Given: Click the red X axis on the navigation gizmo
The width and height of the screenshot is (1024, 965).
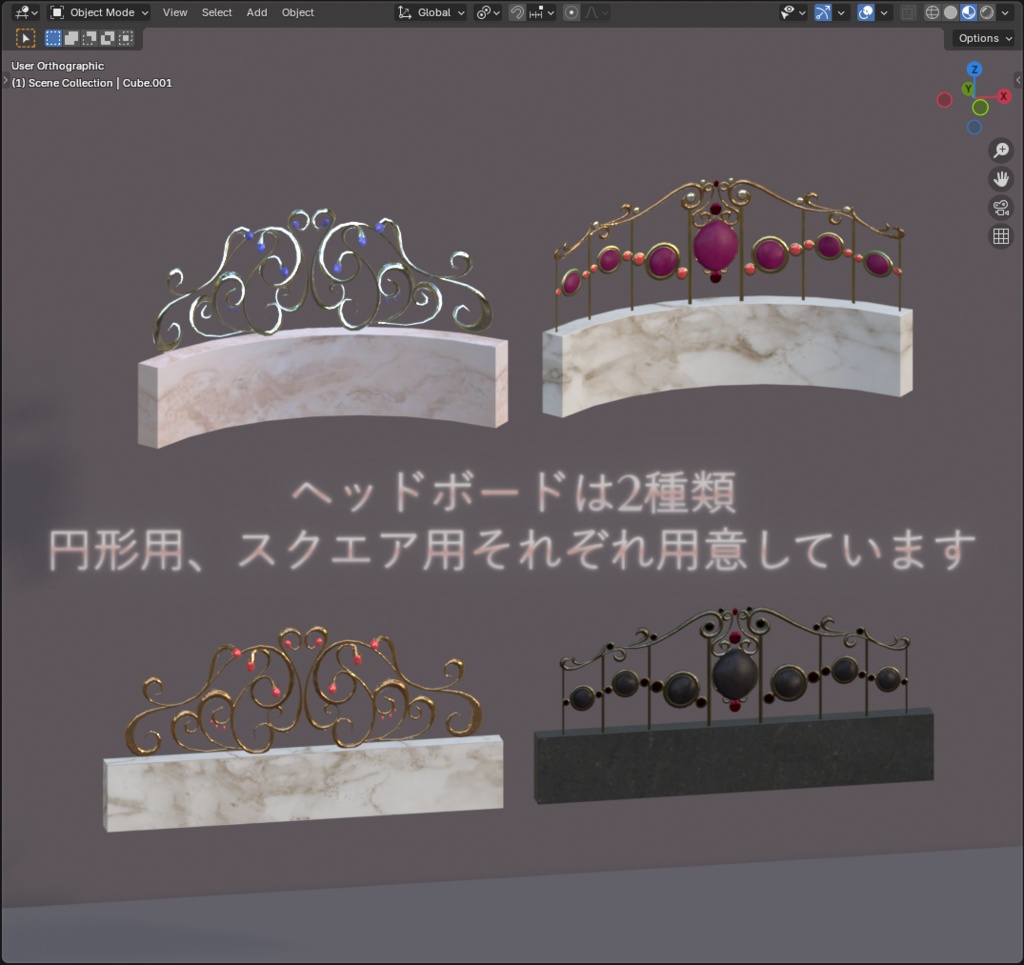Looking at the screenshot, I should (1003, 96).
